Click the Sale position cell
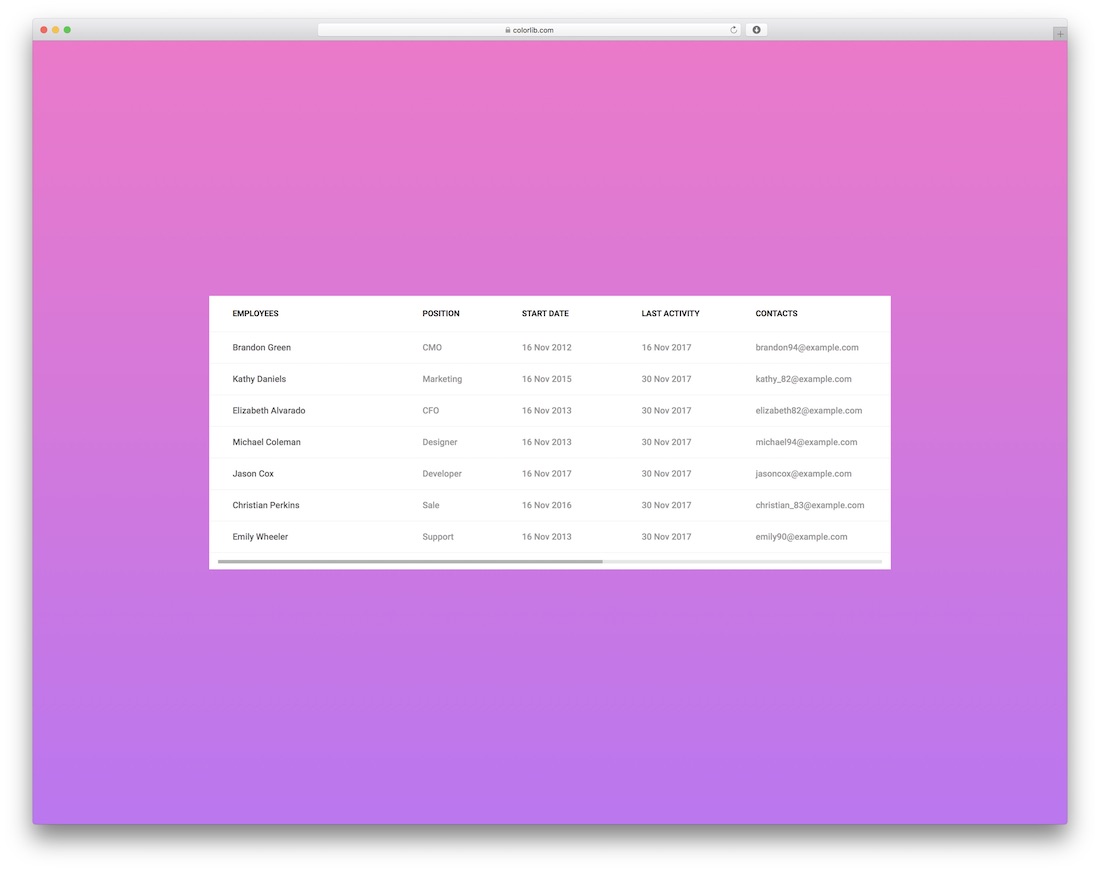 coord(431,506)
